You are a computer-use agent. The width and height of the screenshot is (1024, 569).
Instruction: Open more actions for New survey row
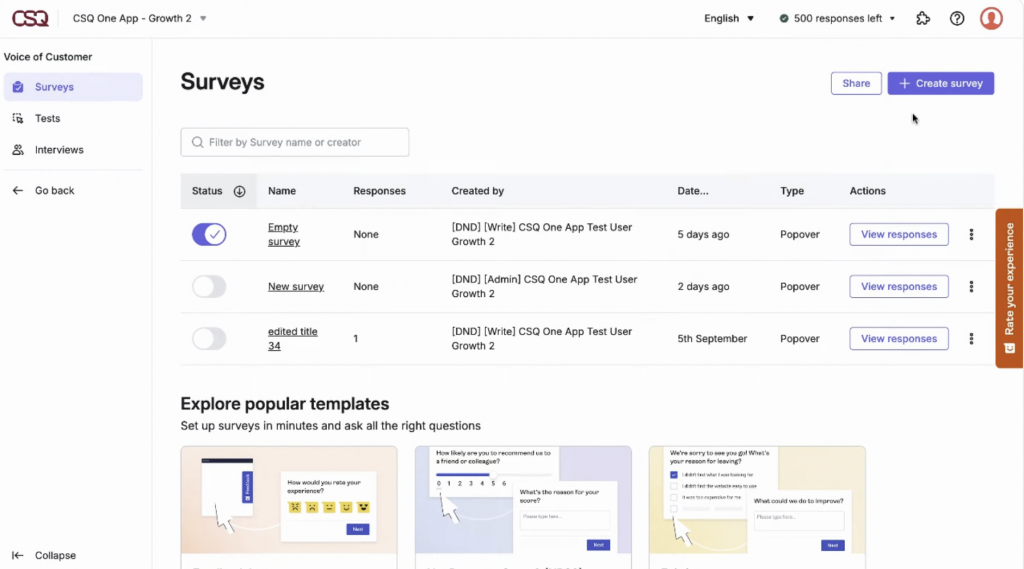[x=971, y=287]
